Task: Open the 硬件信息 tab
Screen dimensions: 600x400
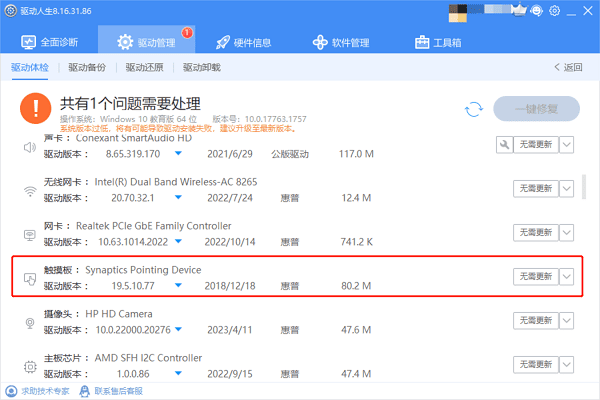Action: point(243,42)
